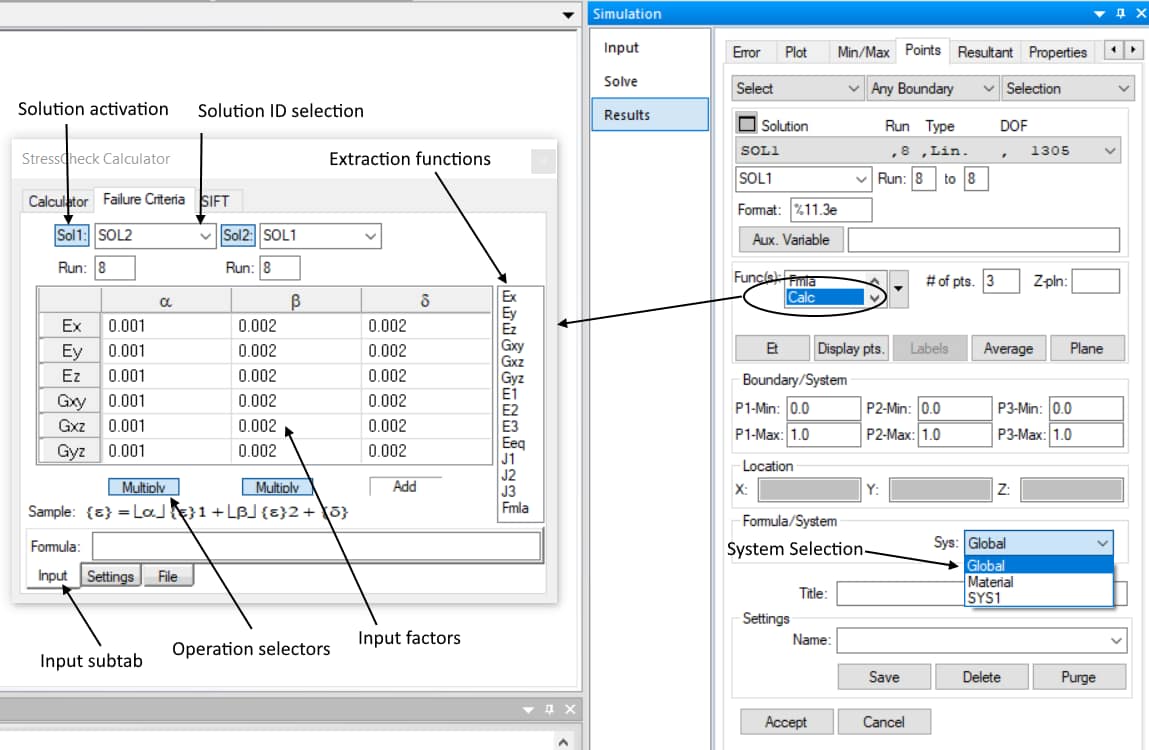1149x750 pixels.
Task: Click the Formula input field
Action: coord(316,547)
